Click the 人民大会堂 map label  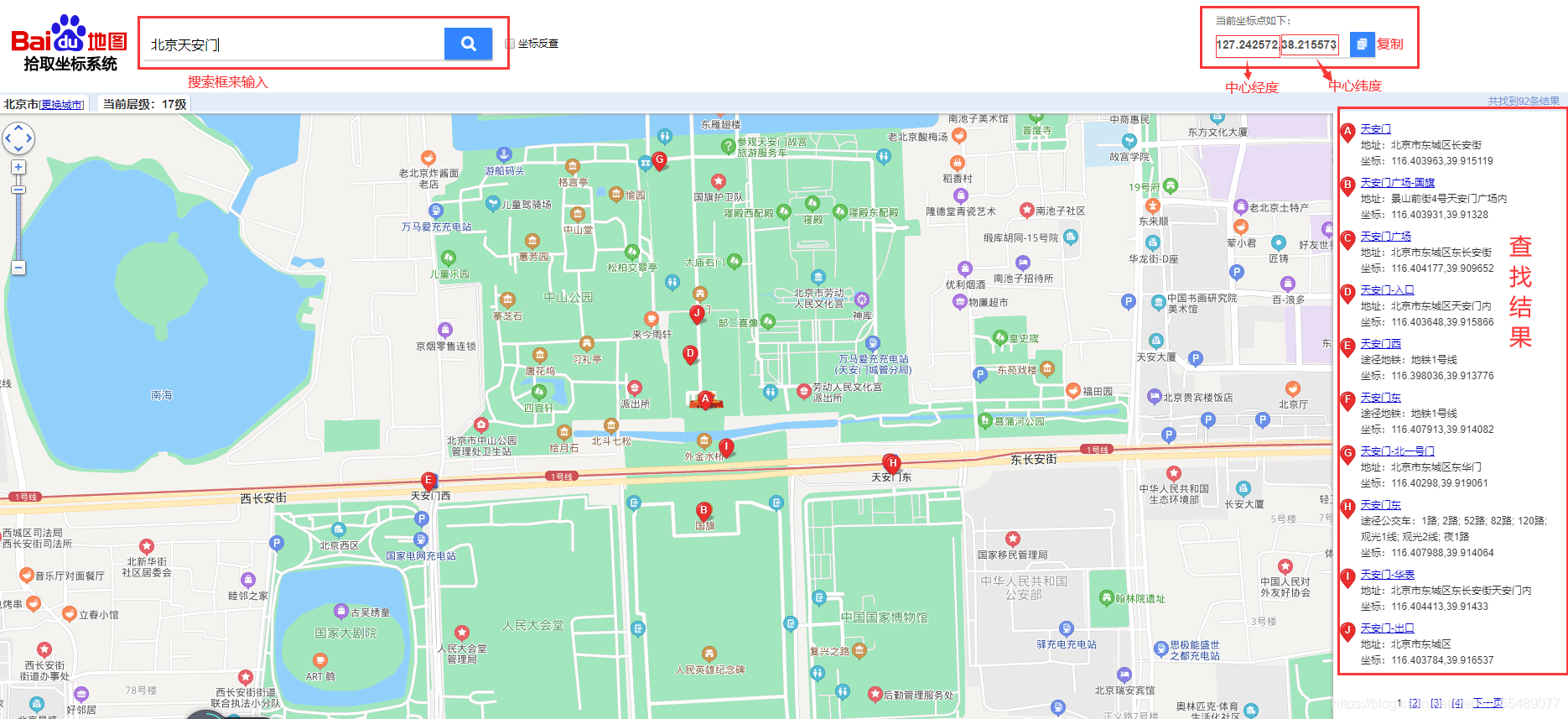coord(533,625)
